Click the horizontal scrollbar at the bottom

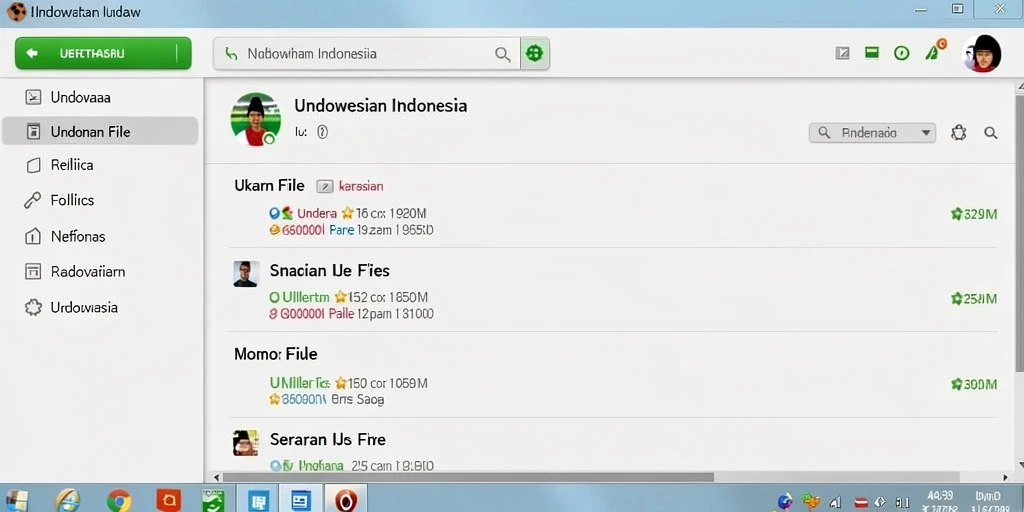tap(468, 477)
